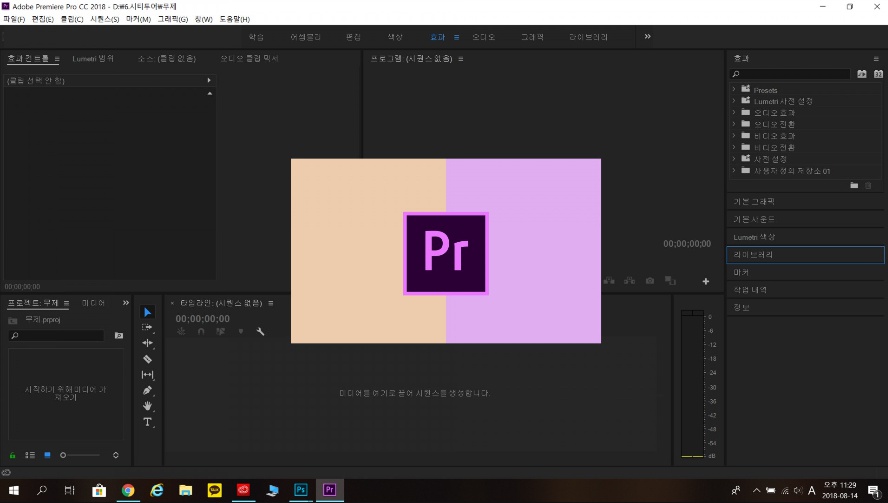Open timeline display settings wrench icon
The image size is (888, 503).
261,332
